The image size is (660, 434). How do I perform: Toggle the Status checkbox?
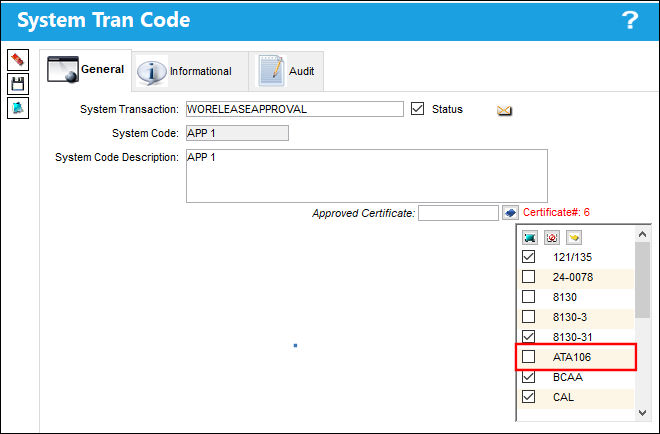point(418,109)
